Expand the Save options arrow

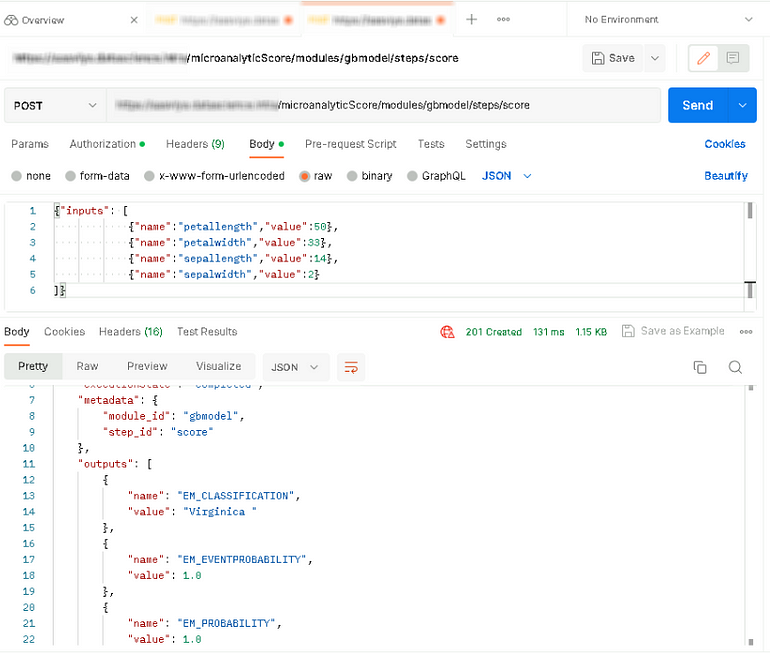655,58
